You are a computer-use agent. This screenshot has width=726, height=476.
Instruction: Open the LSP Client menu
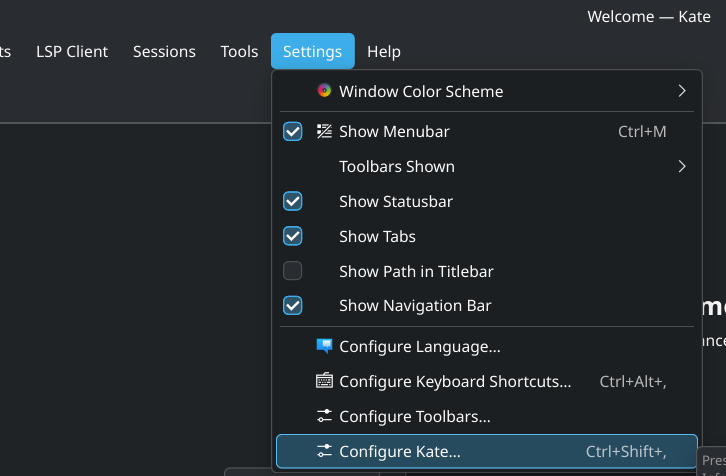(72, 51)
